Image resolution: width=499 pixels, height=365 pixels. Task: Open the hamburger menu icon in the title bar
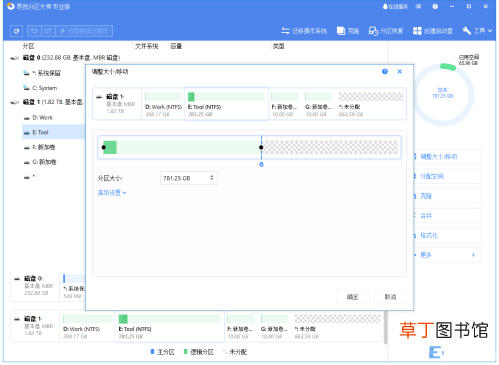pyautogui.click(x=418, y=6)
